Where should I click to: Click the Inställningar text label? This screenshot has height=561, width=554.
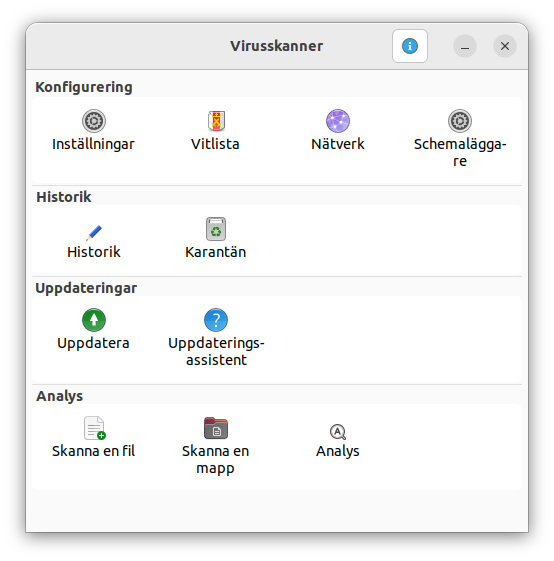pyautogui.click(x=93, y=144)
